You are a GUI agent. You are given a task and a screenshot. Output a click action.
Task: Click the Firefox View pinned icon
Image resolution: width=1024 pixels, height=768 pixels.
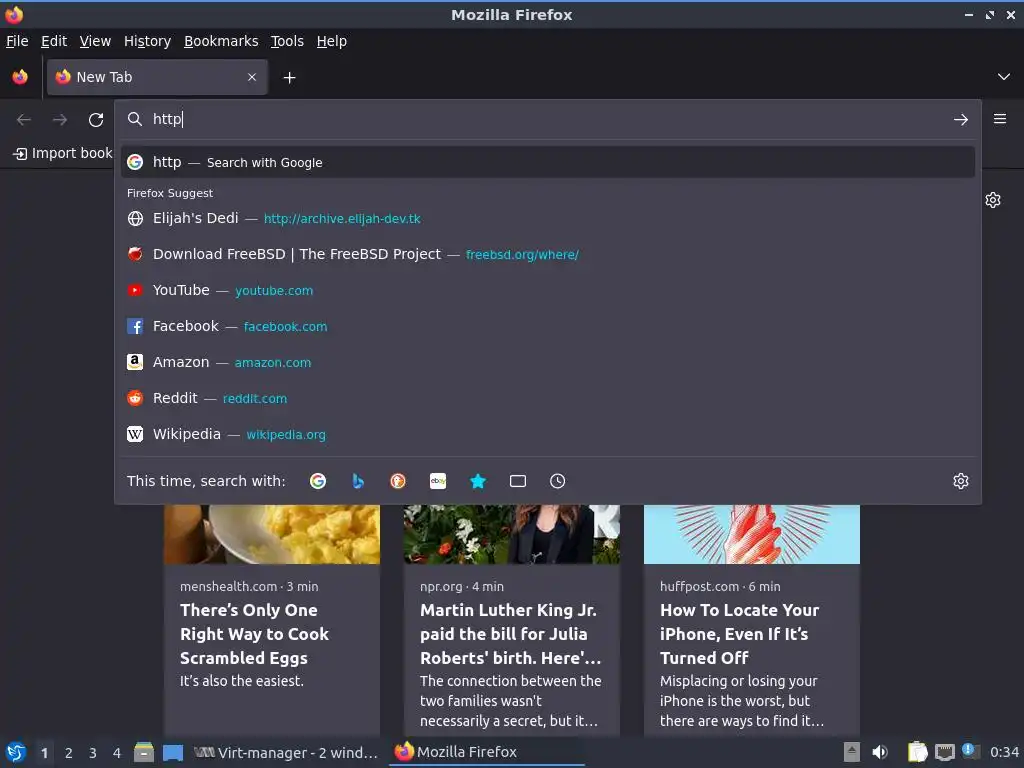pyautogui.click(x=20, y=77)
